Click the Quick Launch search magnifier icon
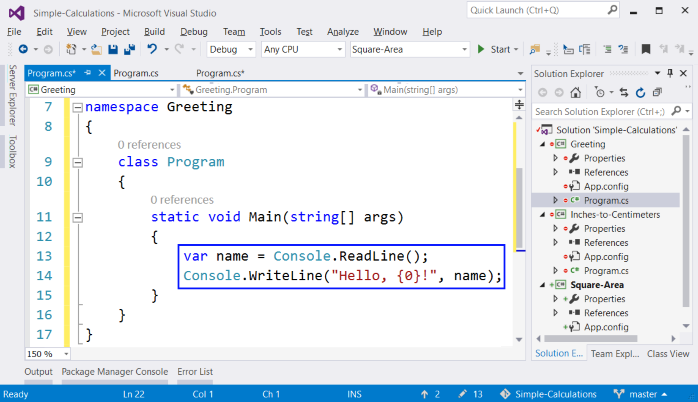The height and width of the screenshot is (402, 698). [x=613, y=9]
